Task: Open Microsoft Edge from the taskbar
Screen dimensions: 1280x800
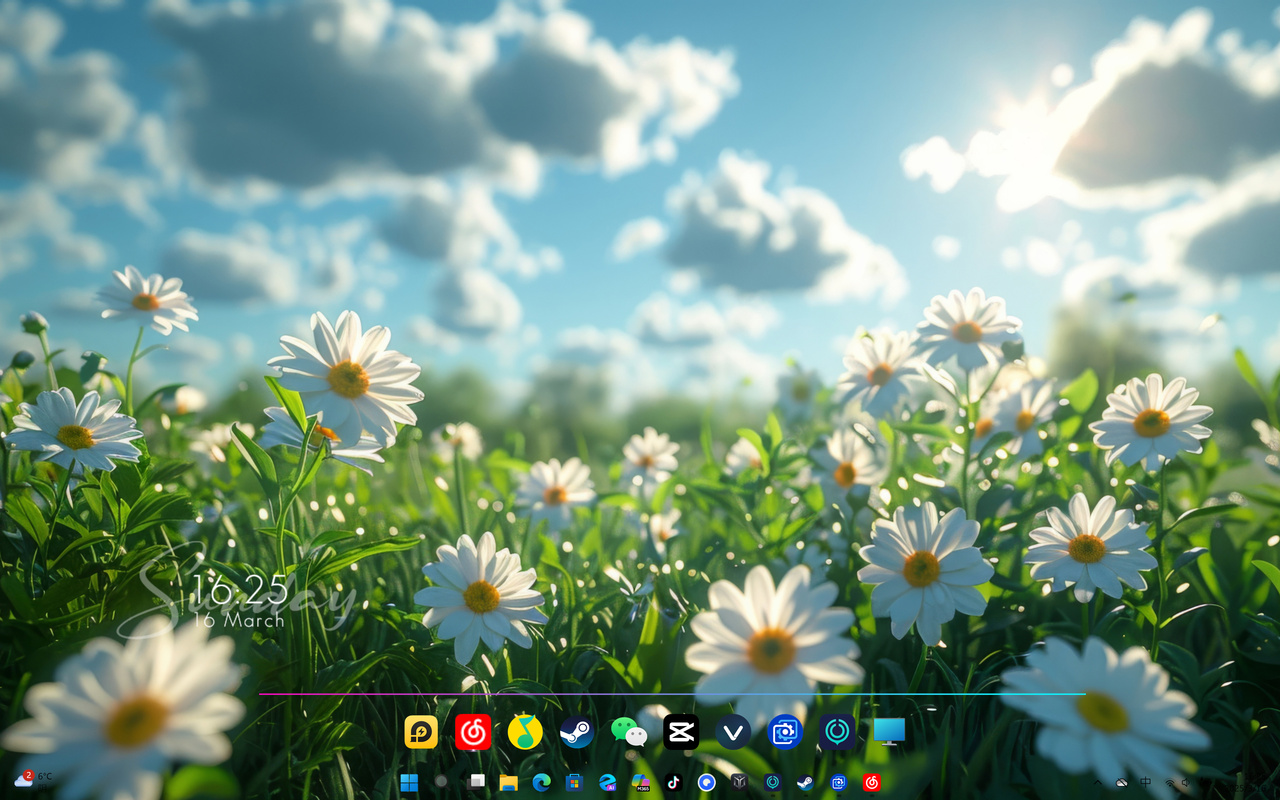Action: 541,782
